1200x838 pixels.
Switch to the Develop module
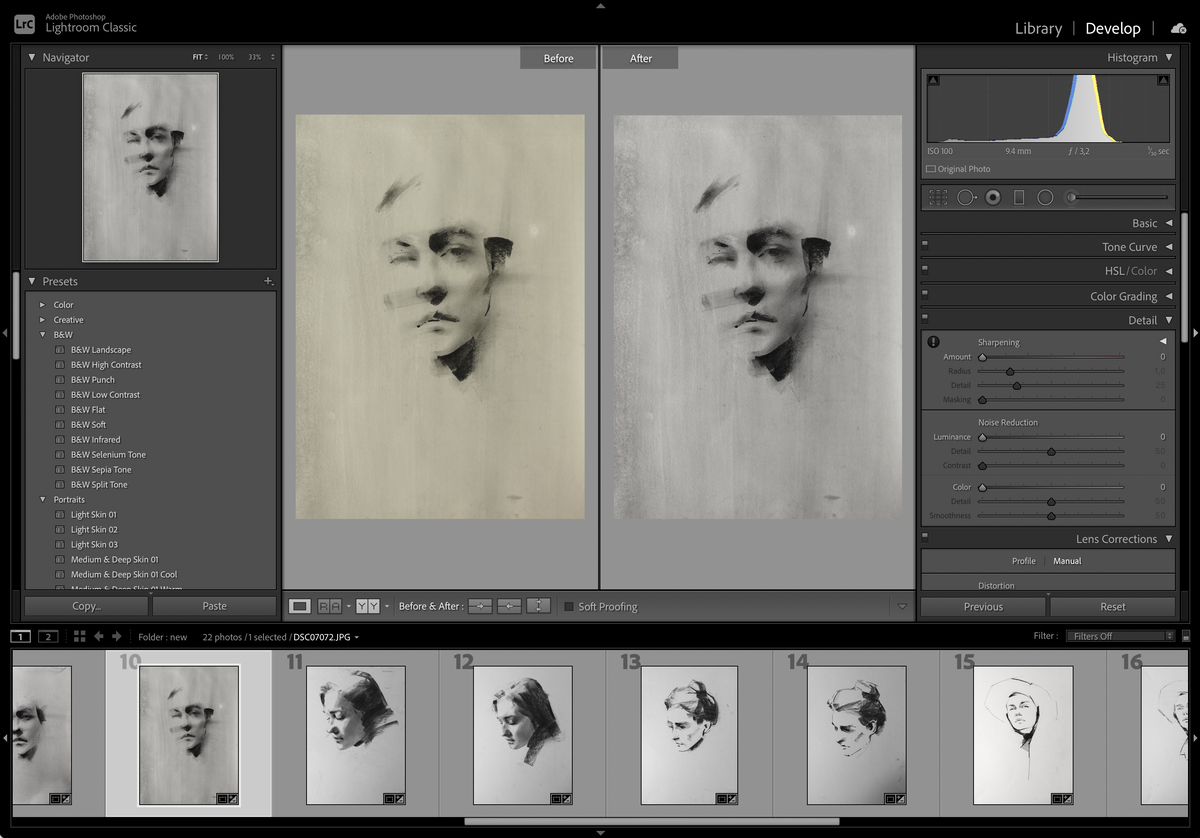1113,28
